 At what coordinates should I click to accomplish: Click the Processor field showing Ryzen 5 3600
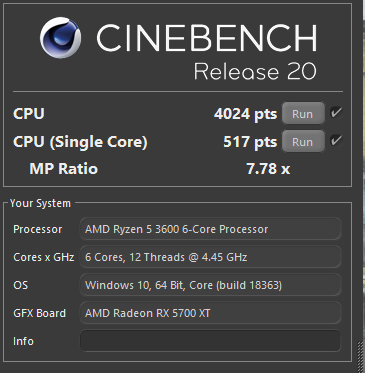tap(210, 229)
